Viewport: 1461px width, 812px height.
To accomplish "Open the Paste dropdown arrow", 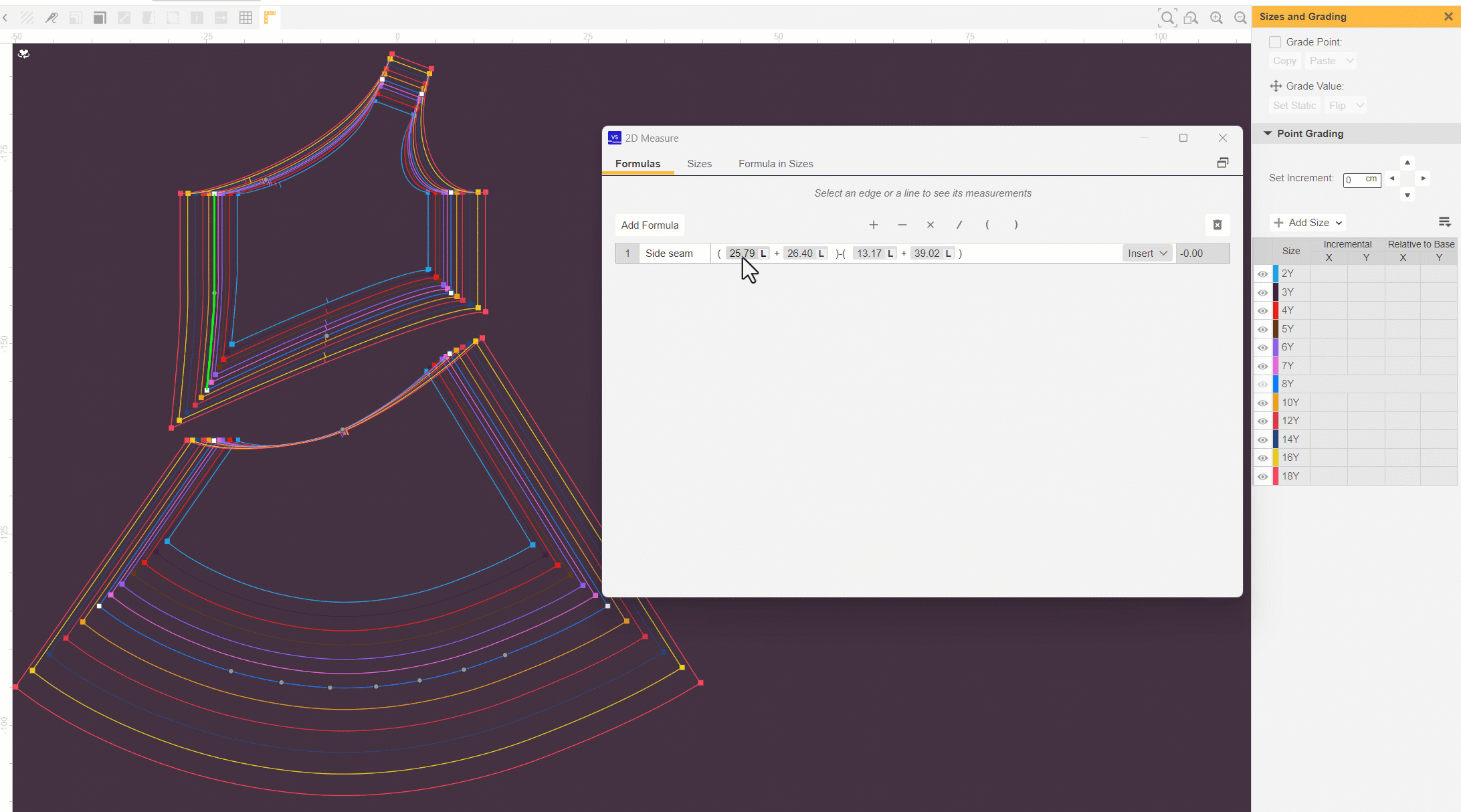I will pos(1350,61).
